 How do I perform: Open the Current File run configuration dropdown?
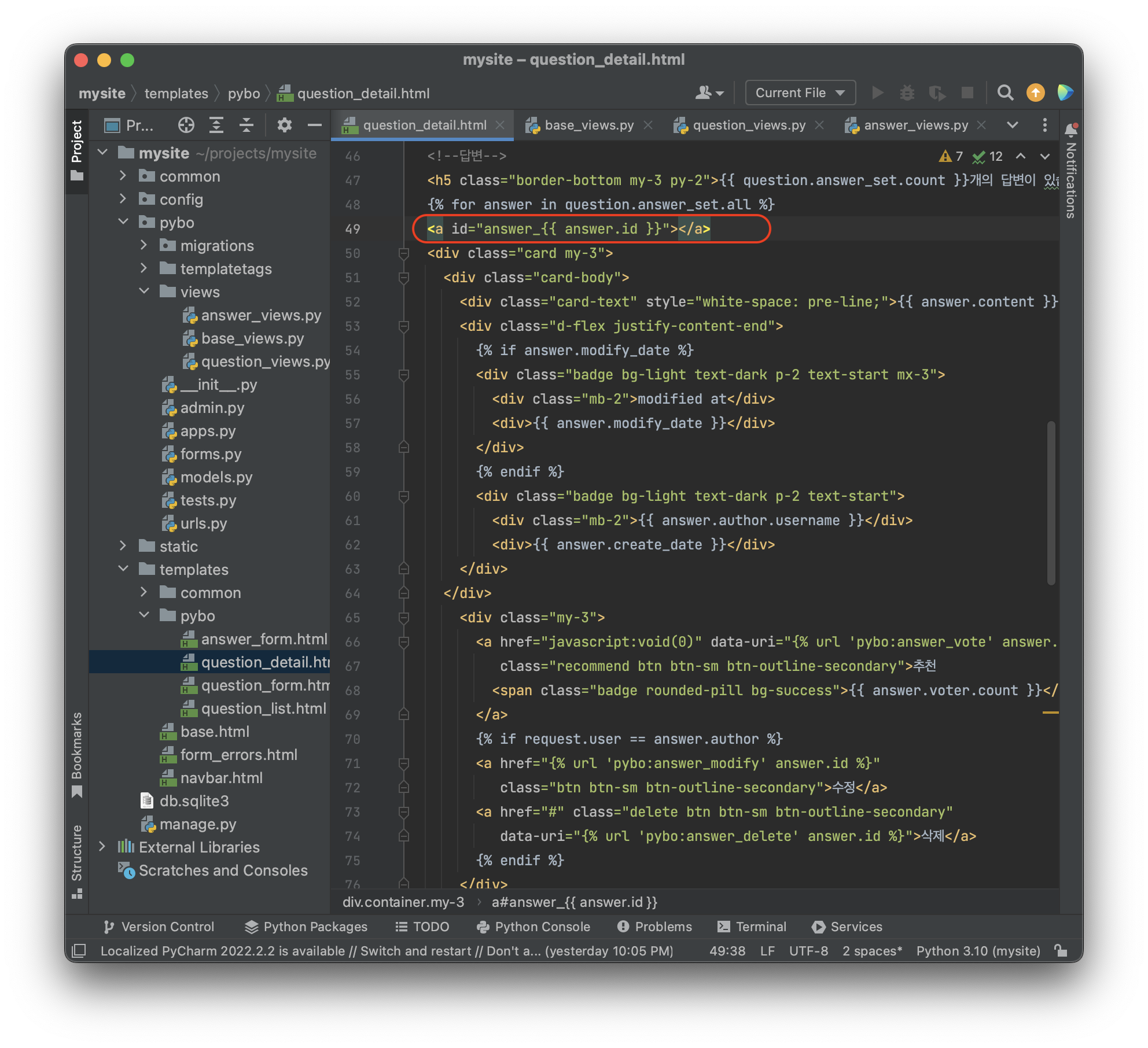(x=800, y=93)
